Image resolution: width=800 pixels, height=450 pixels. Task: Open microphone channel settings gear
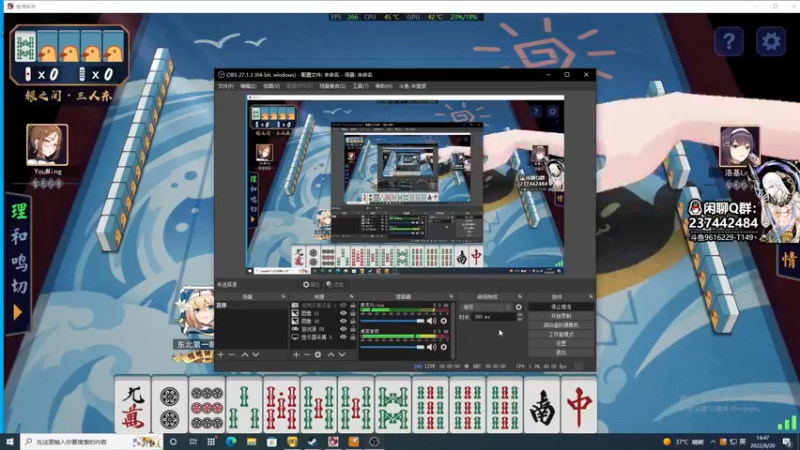pyautogui.click(x=444, y=321)
